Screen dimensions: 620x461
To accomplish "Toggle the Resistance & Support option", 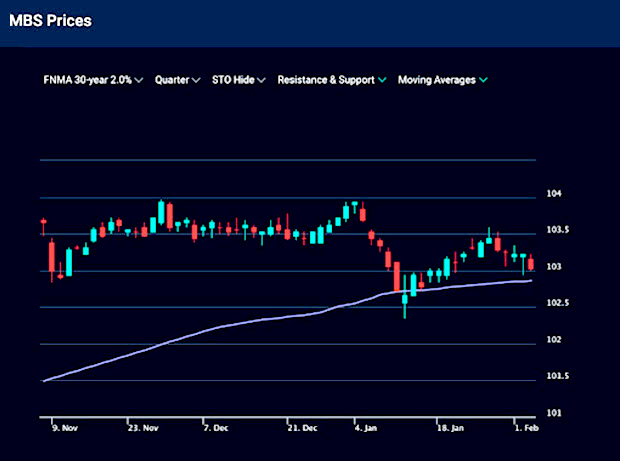I will 326,79.
